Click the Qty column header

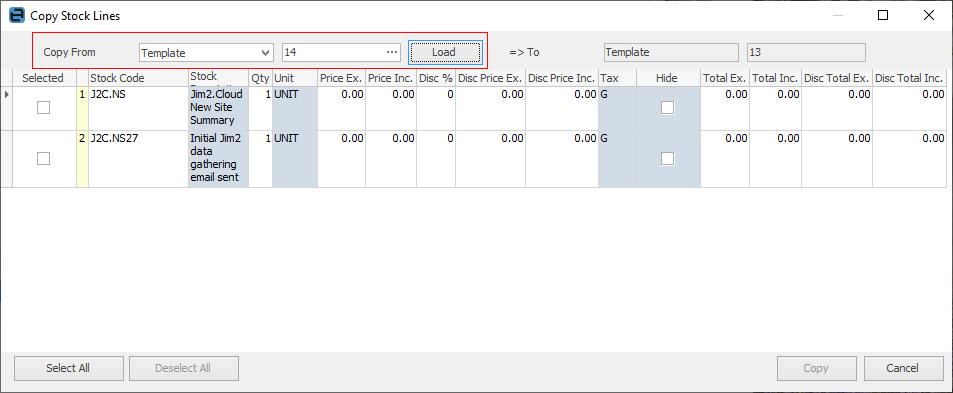(x=260, y=78)
